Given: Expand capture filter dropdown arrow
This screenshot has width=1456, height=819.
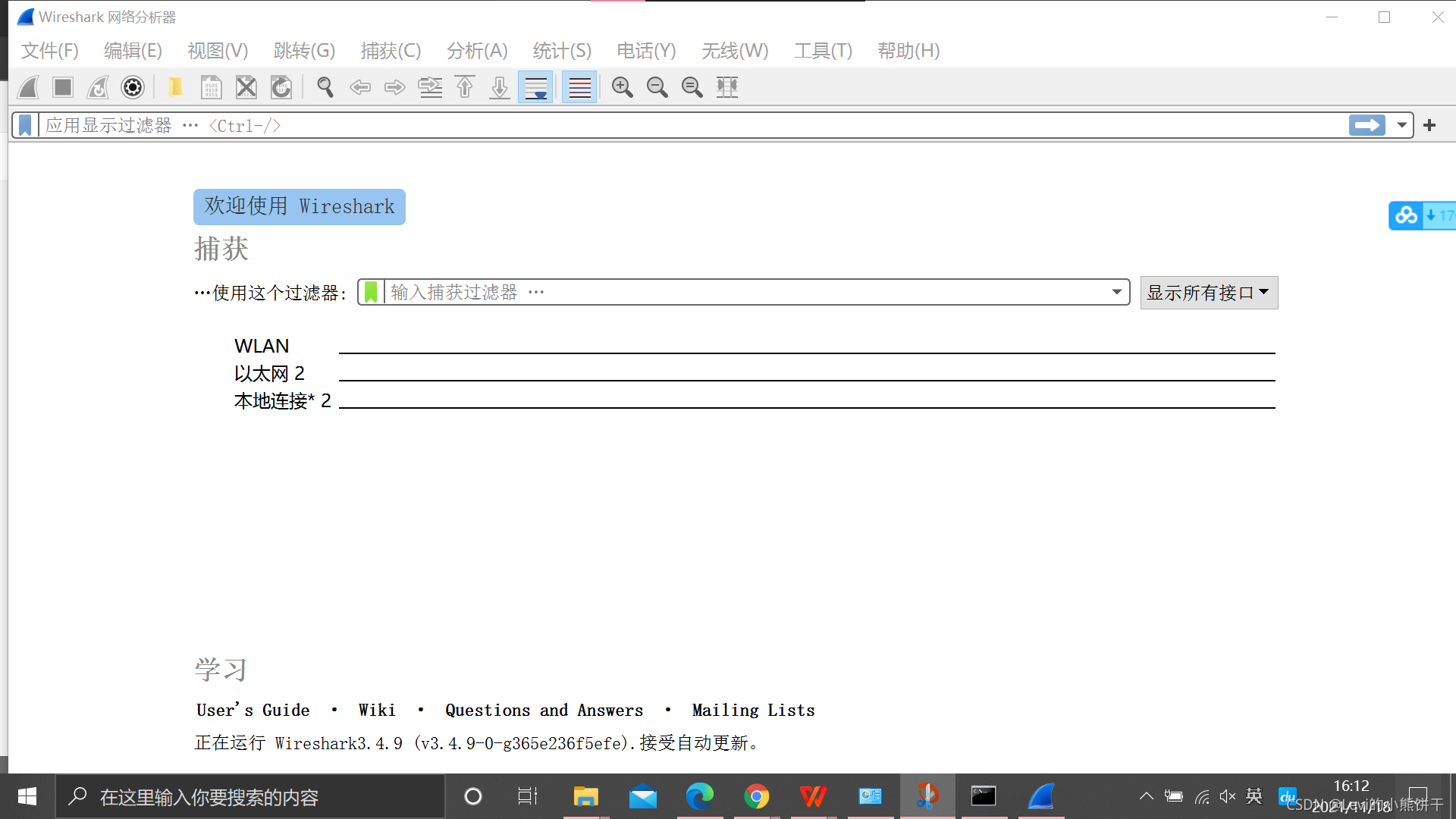Looking at the screenshot, I should point(1117,292).
